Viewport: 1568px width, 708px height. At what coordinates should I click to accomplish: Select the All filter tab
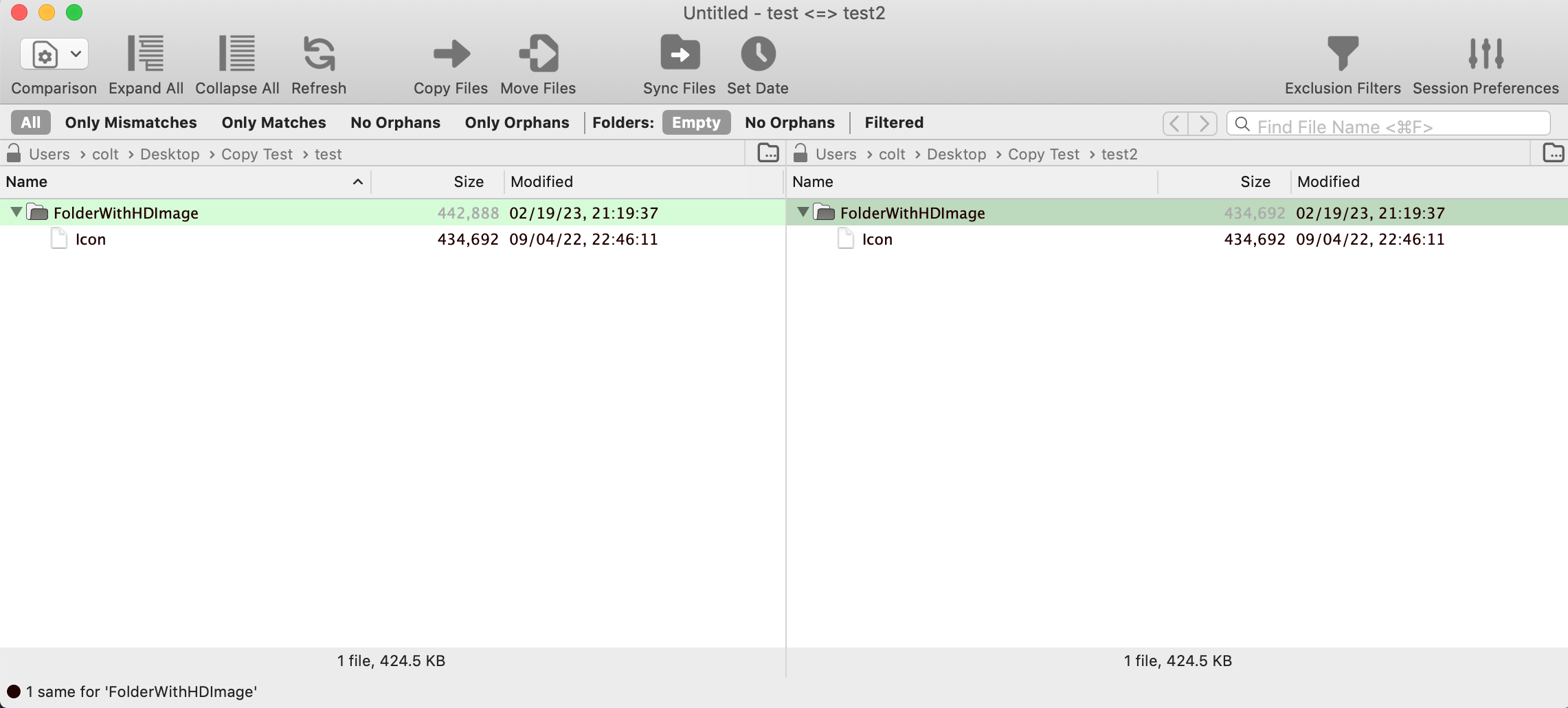pyautogui.click(x=31, y=122)
